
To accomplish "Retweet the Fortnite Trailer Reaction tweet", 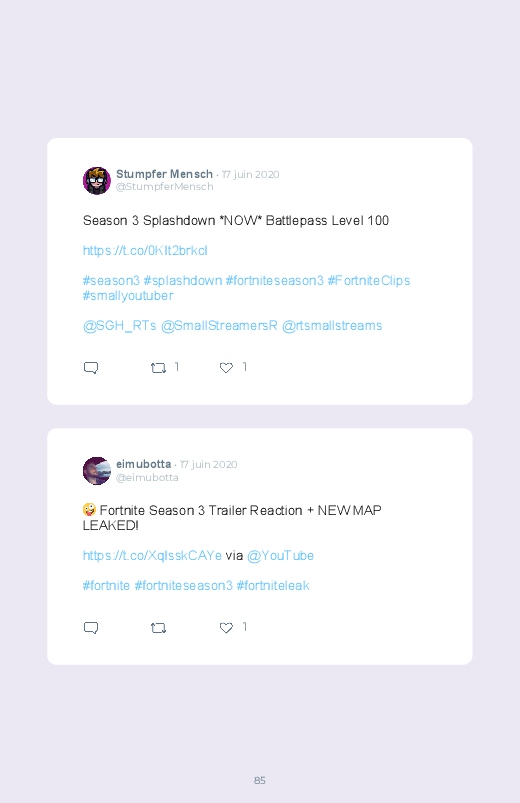I will pyautogui.click(x=158, y=628).
